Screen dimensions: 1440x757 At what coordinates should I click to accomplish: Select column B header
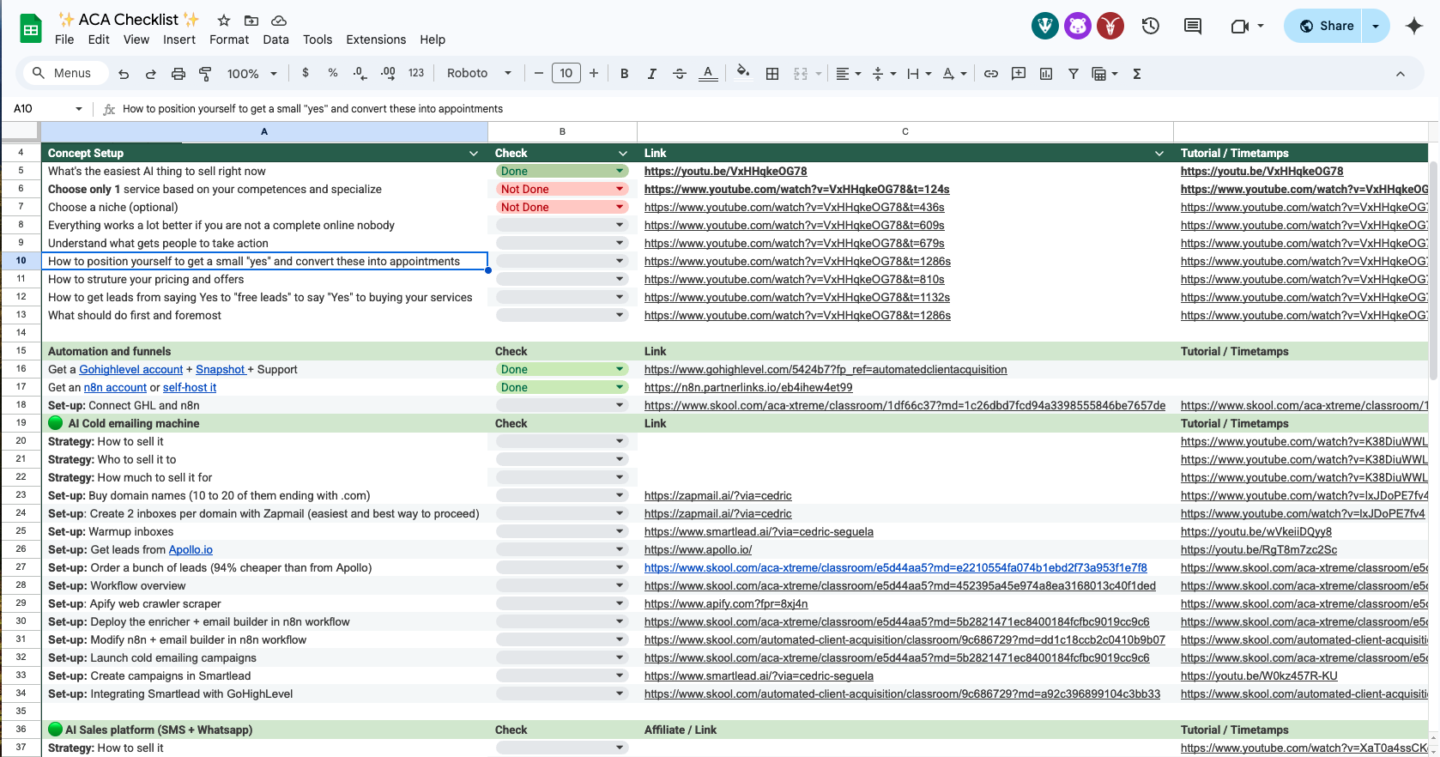[562, 132]
